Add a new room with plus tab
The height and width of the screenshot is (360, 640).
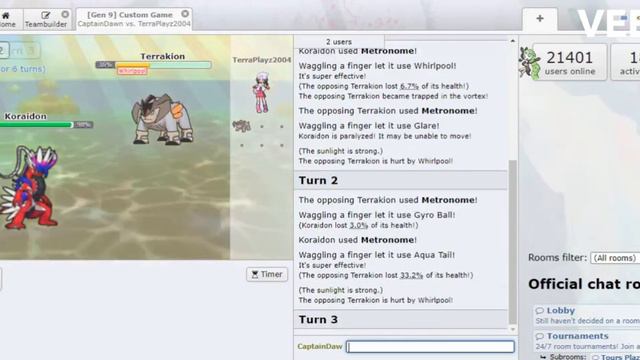pos(540,18)
